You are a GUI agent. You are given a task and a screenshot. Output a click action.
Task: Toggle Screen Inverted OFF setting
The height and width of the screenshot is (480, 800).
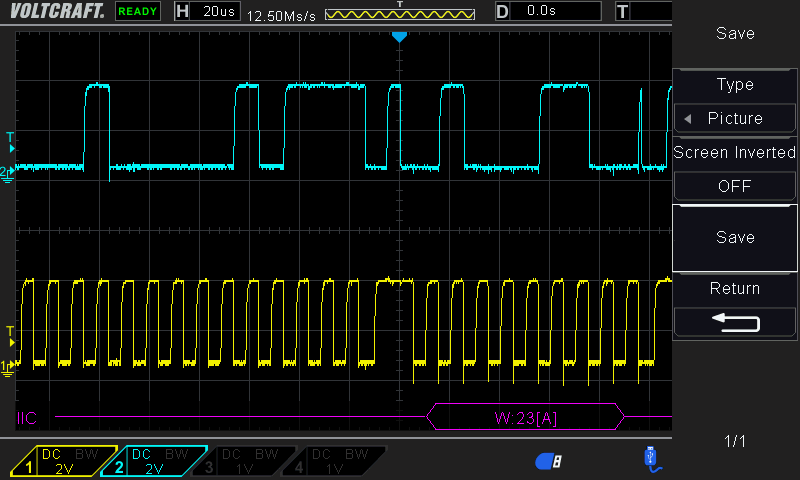735,186
